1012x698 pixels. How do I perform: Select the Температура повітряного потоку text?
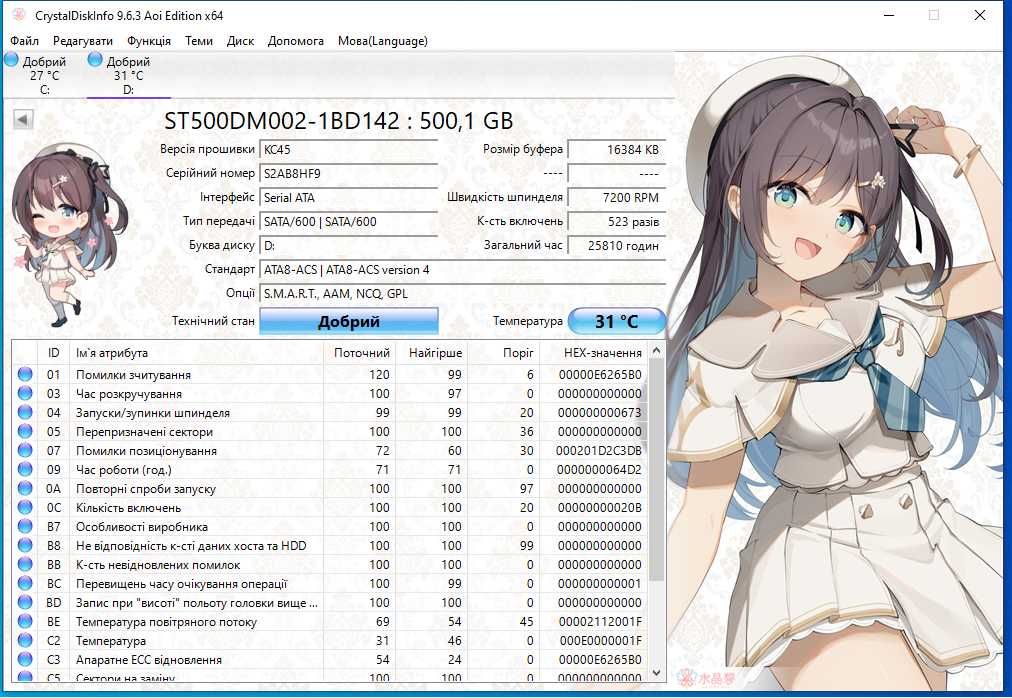[x=166, y=622]
